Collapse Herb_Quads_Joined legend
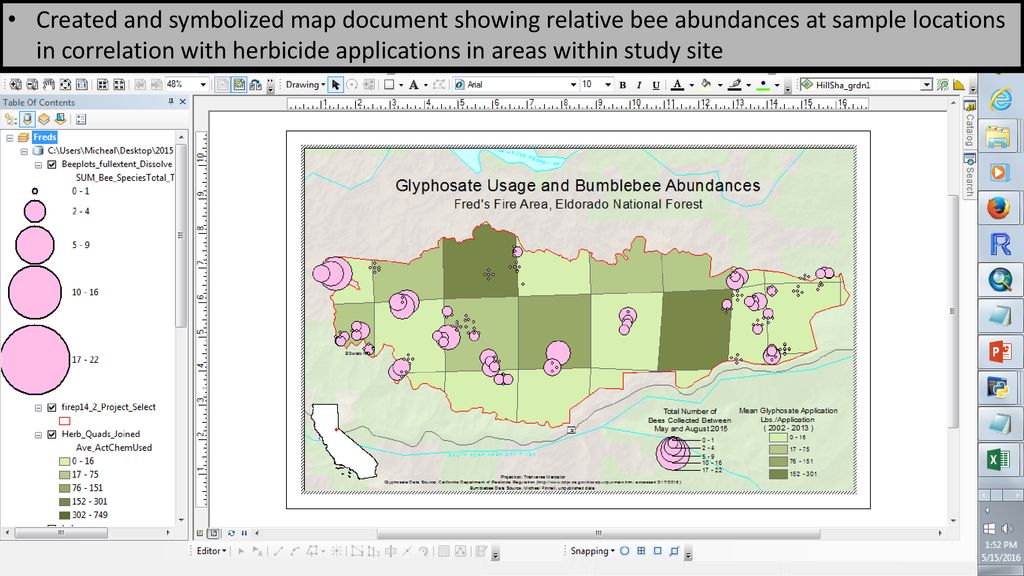The image size is (1024, 576). [x=39, y=434]
